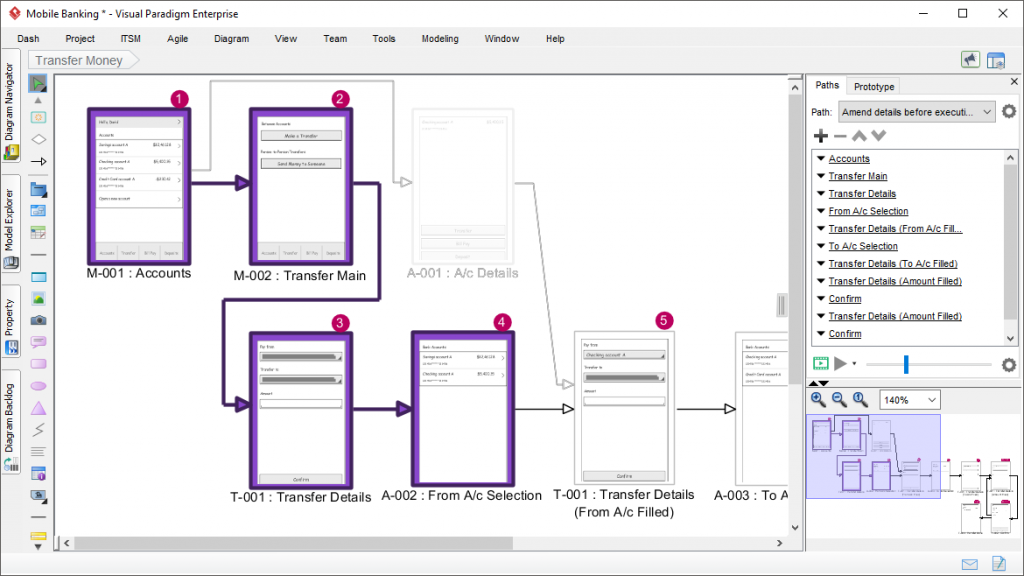
Task: Click the Actual Size zoom icon beside Zoom Out
Action: coord(859,399)
